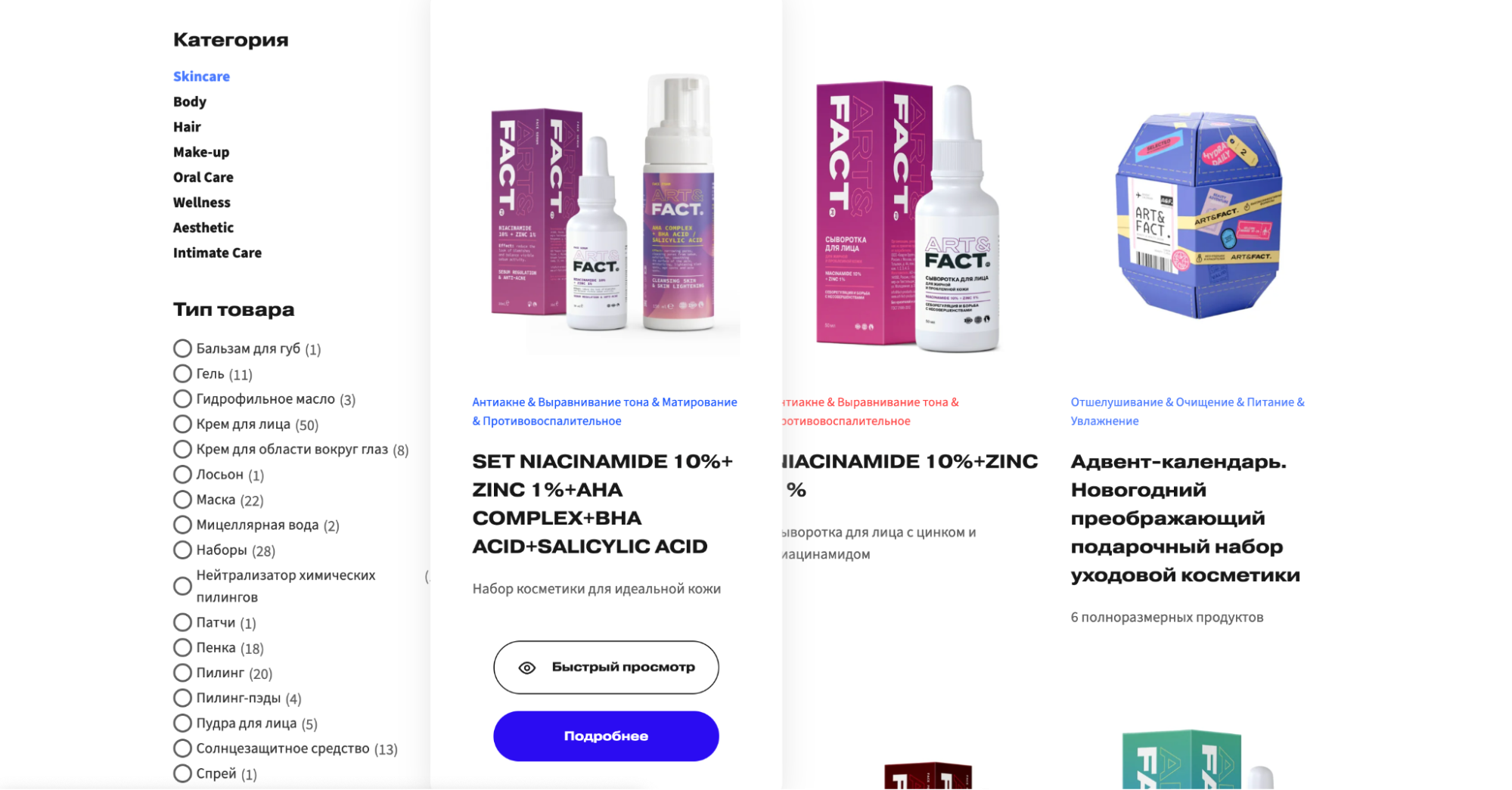Go to Make-up category
The height and width of the screenshot is (790, 1512).
click(x=201, y=152)
